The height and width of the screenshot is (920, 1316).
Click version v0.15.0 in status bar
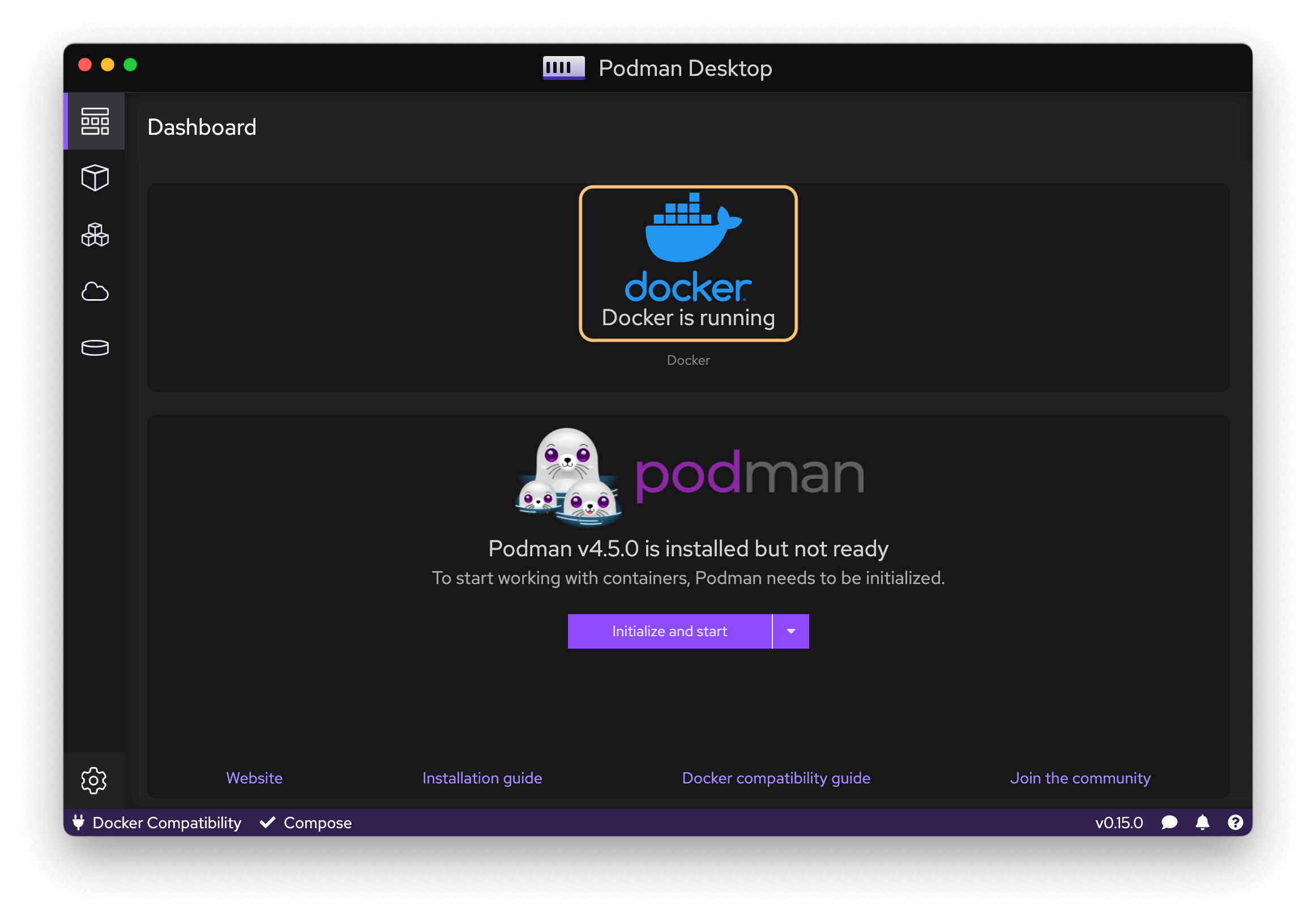[x=1119, y=823]
